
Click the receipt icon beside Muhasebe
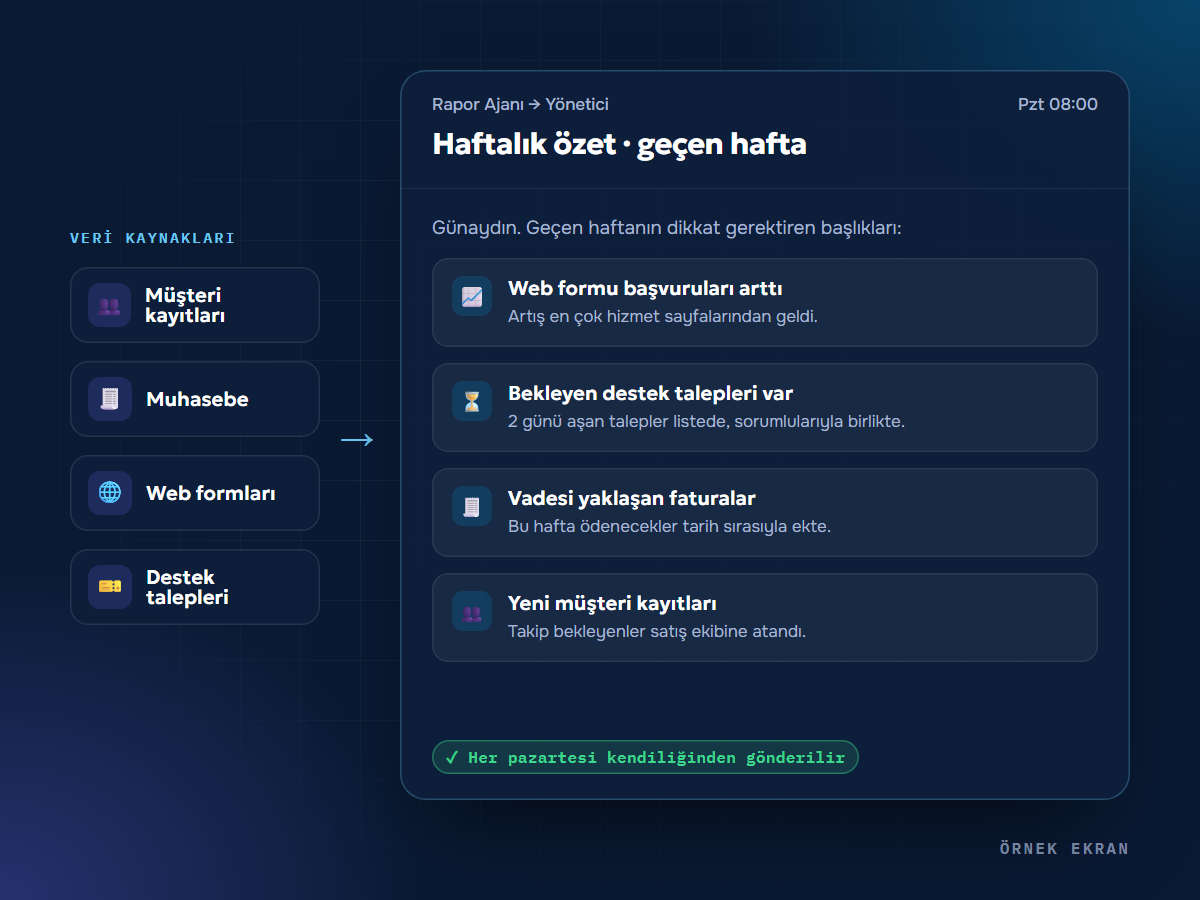point(110,399)
